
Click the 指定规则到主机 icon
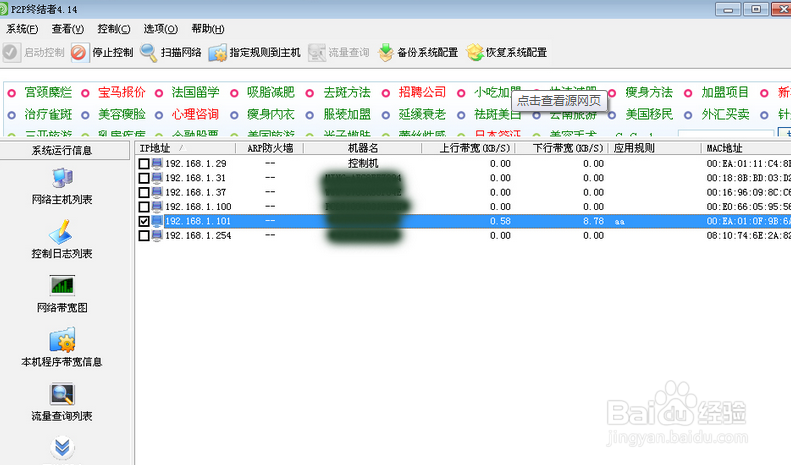(x=217, y=52)
